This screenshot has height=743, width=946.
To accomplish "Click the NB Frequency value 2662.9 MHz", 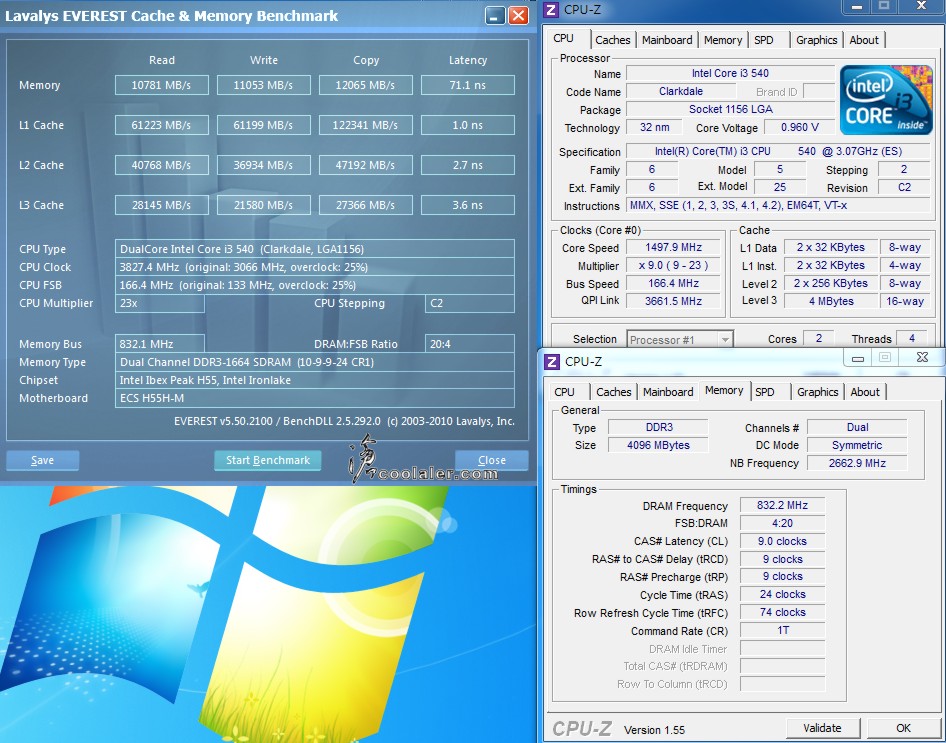I will 857,463.
